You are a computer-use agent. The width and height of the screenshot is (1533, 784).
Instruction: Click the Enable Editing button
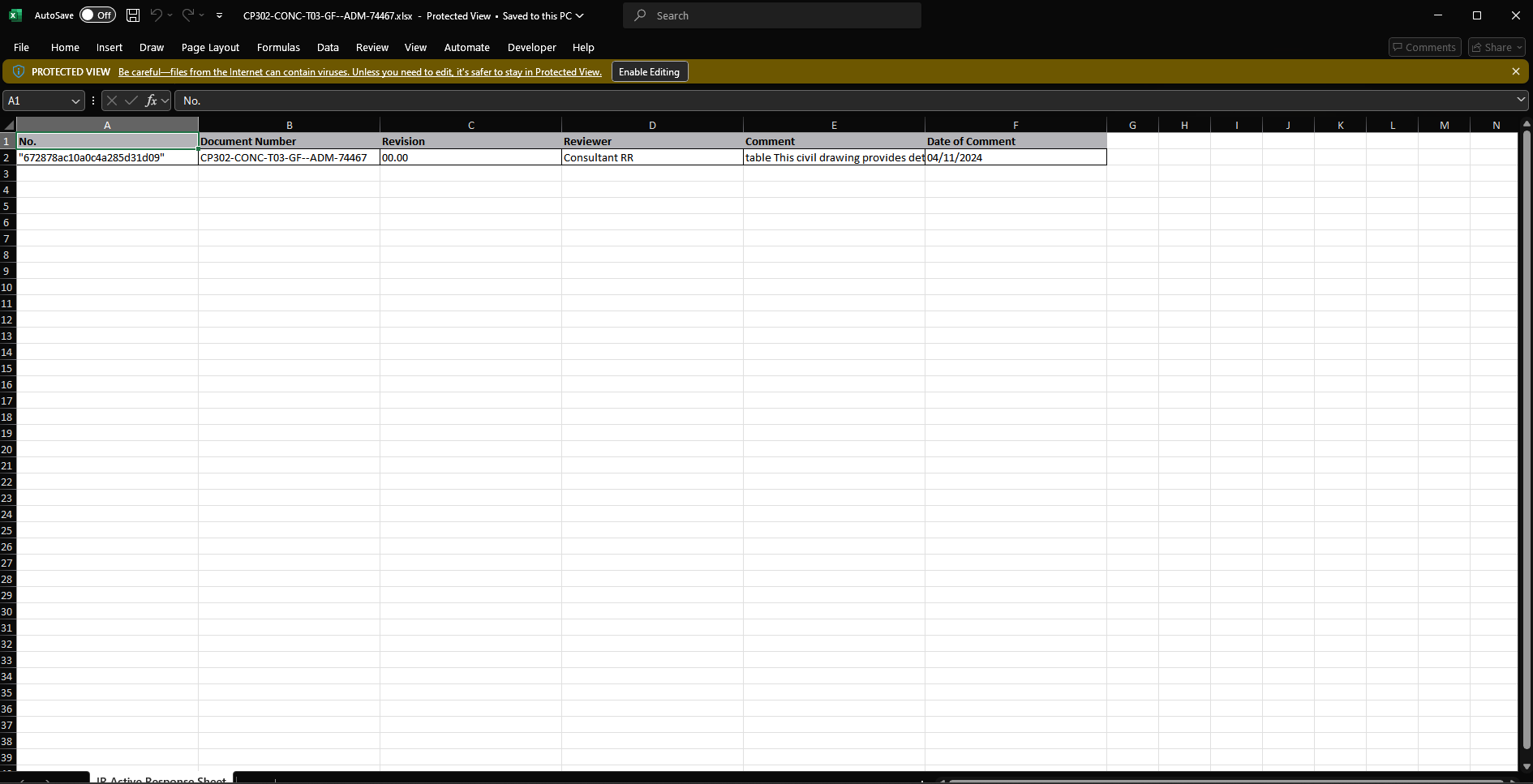tap(649, 71)
